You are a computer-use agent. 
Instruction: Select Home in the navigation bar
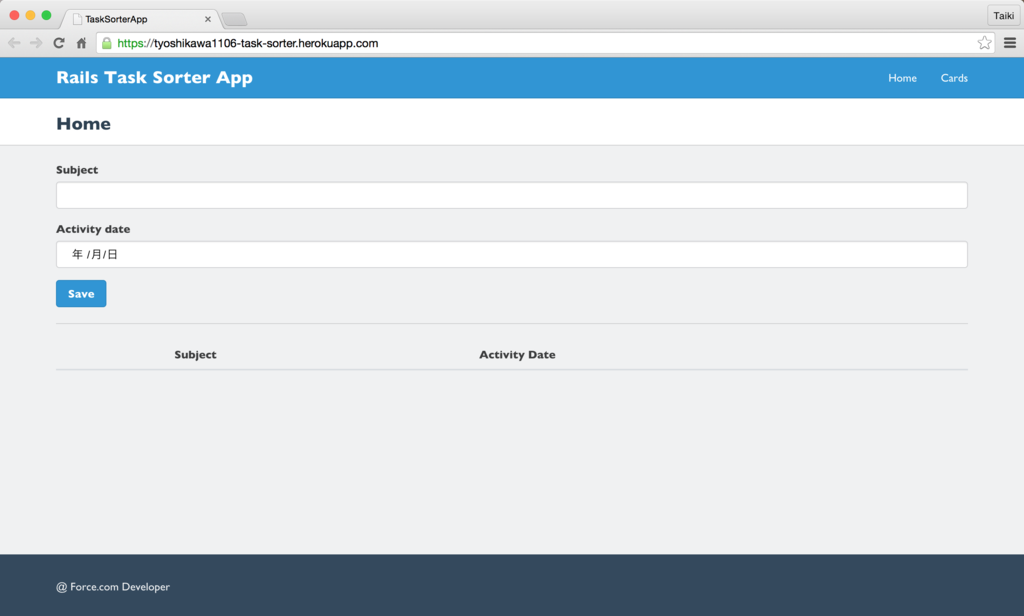click(902, 77)
